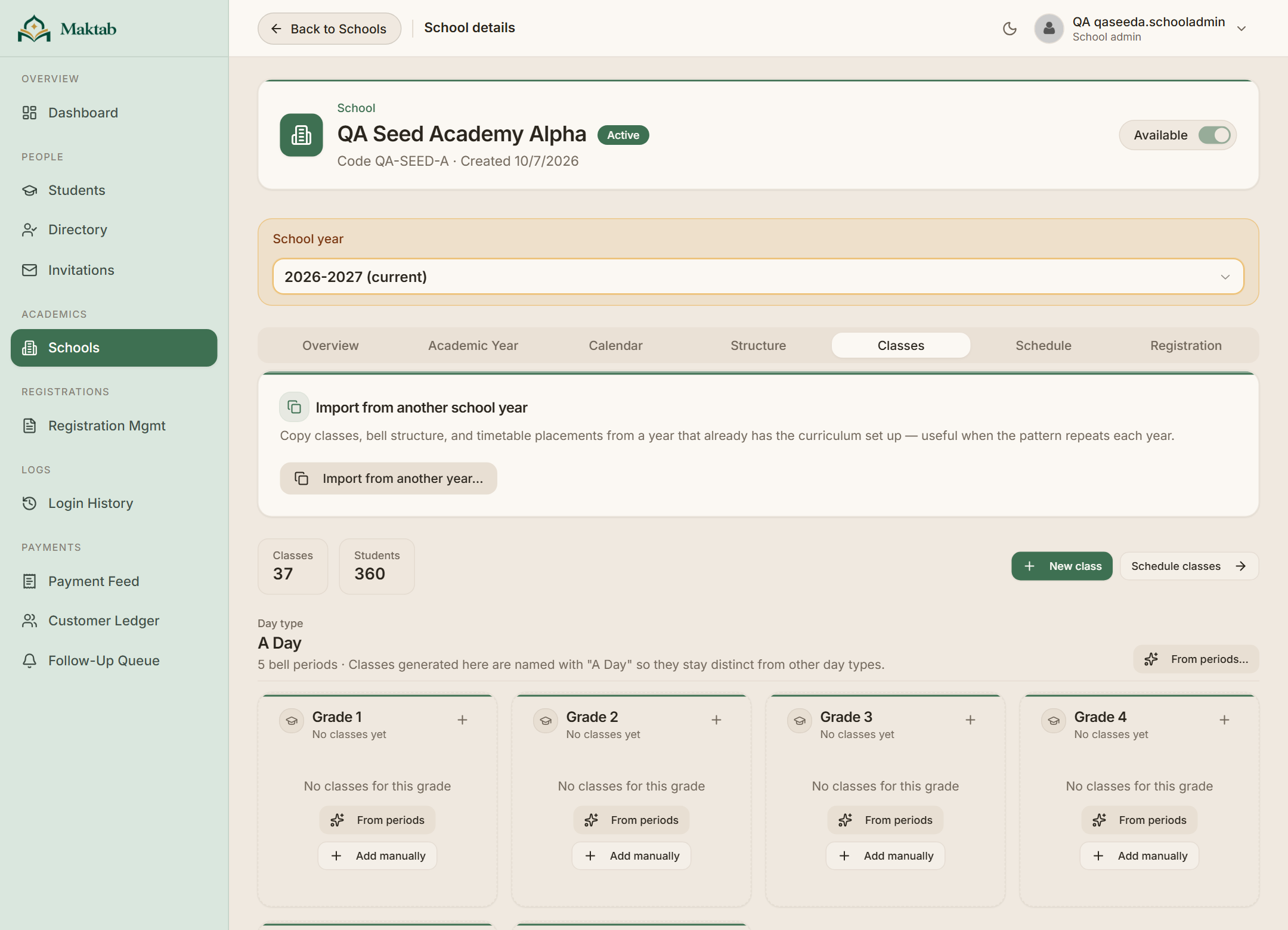Click the green school building icon
The image size is (1288, 930).
coord(301,135)
